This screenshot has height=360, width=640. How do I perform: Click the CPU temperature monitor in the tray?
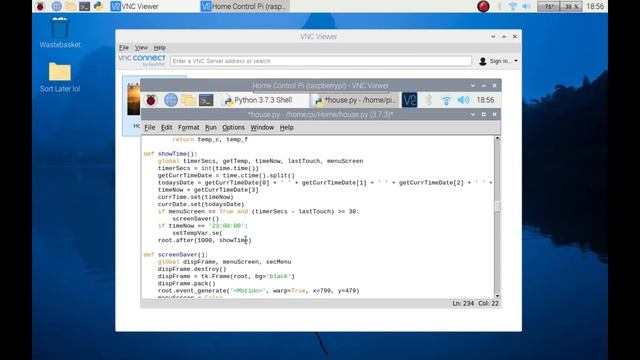[548, 6]
